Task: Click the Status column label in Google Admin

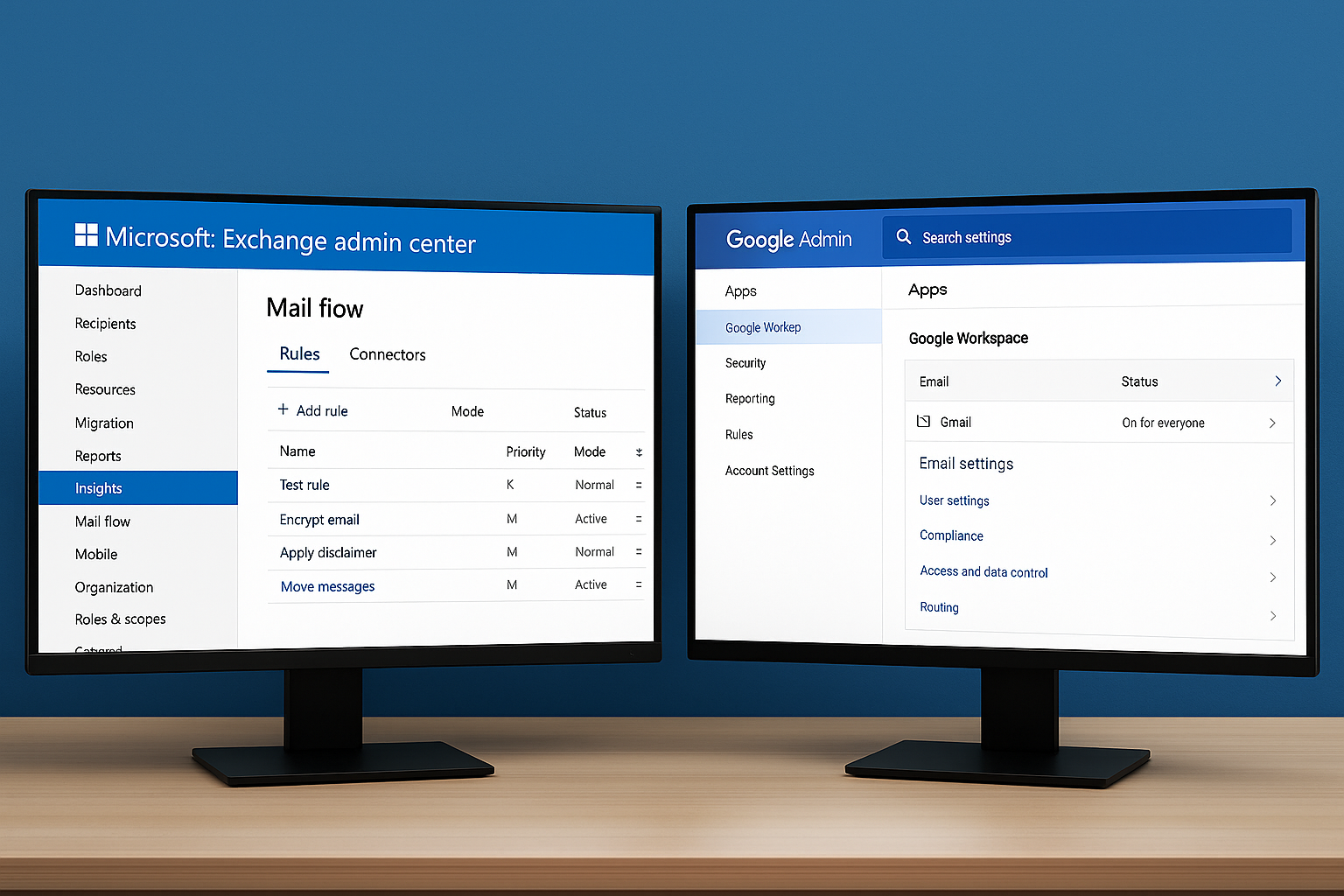Action: coord(1139,381)
